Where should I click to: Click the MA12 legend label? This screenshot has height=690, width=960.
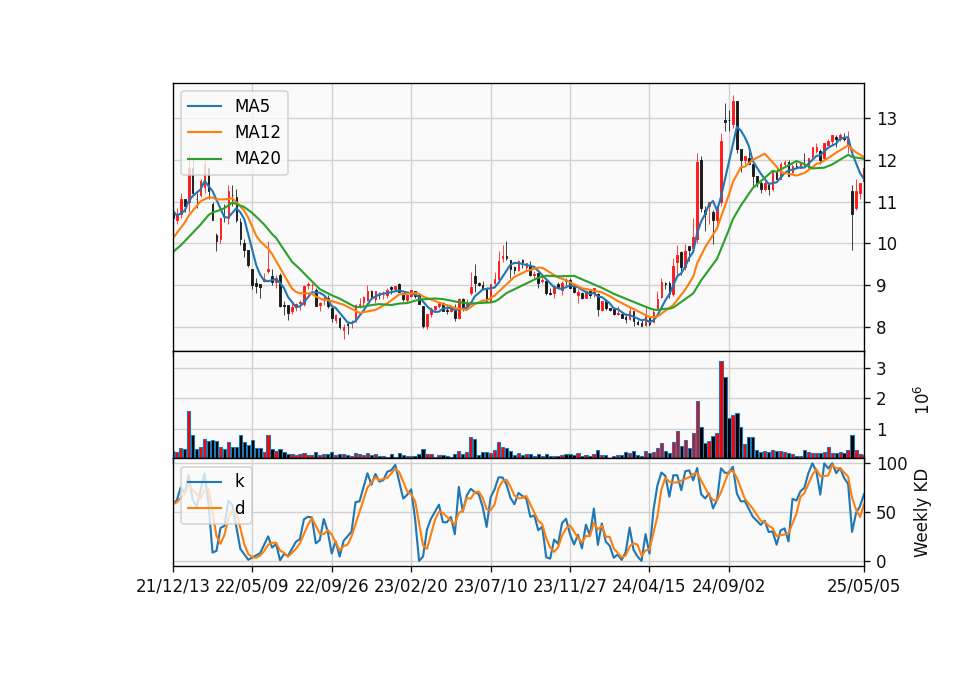pos(257,132)
